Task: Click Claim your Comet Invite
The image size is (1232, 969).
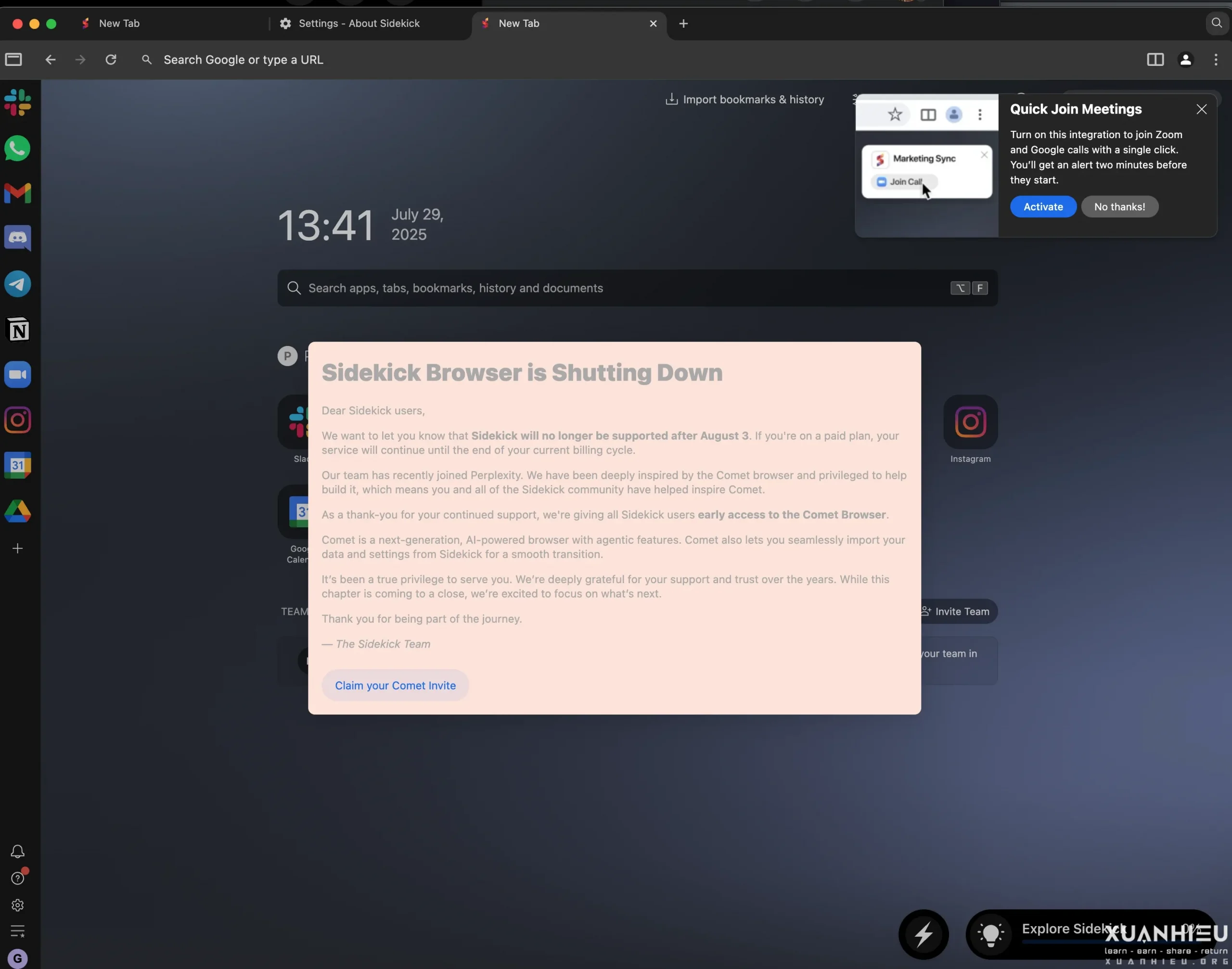Action: click(395, 685)
